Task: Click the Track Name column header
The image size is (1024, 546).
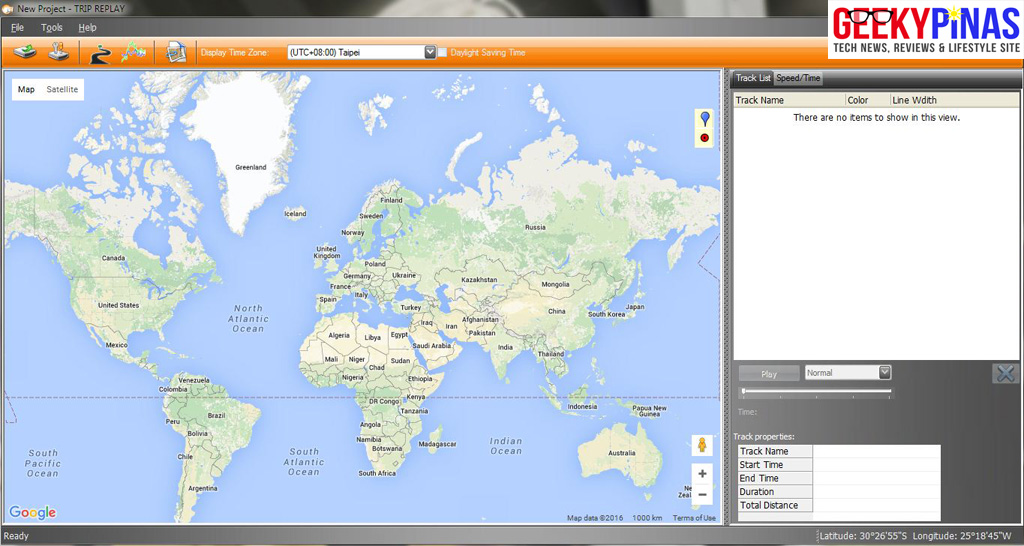Action: pyautogui.click(x=789, y=100)
